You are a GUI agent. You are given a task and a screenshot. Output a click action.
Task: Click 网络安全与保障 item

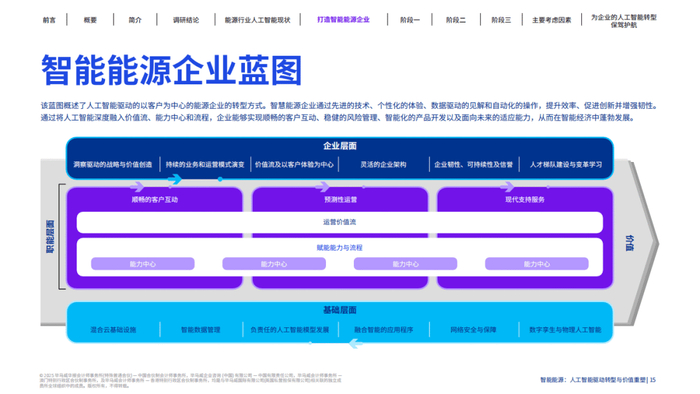473,330
